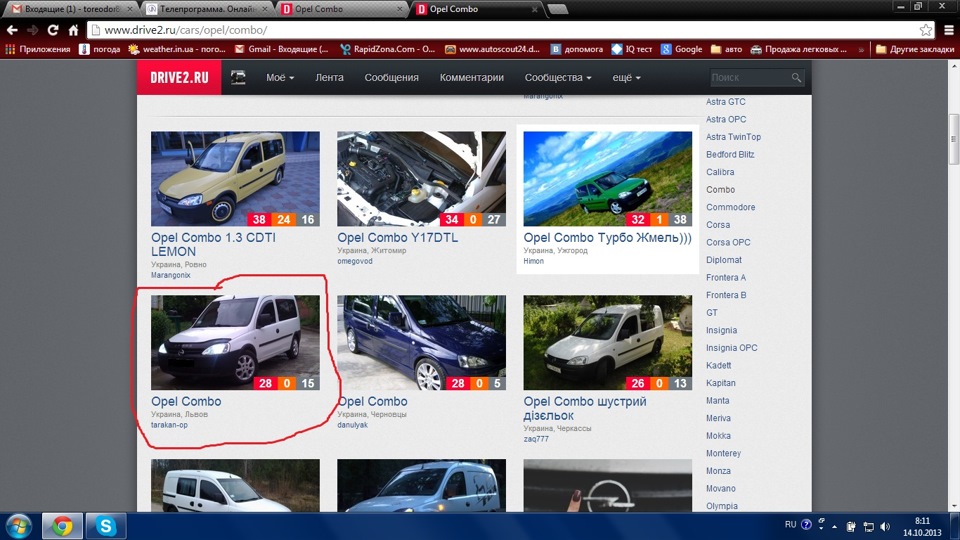The height and width of the screenshot is (540, 960).
Task: Open the Приложения apps bookmark
Action: 38,49
